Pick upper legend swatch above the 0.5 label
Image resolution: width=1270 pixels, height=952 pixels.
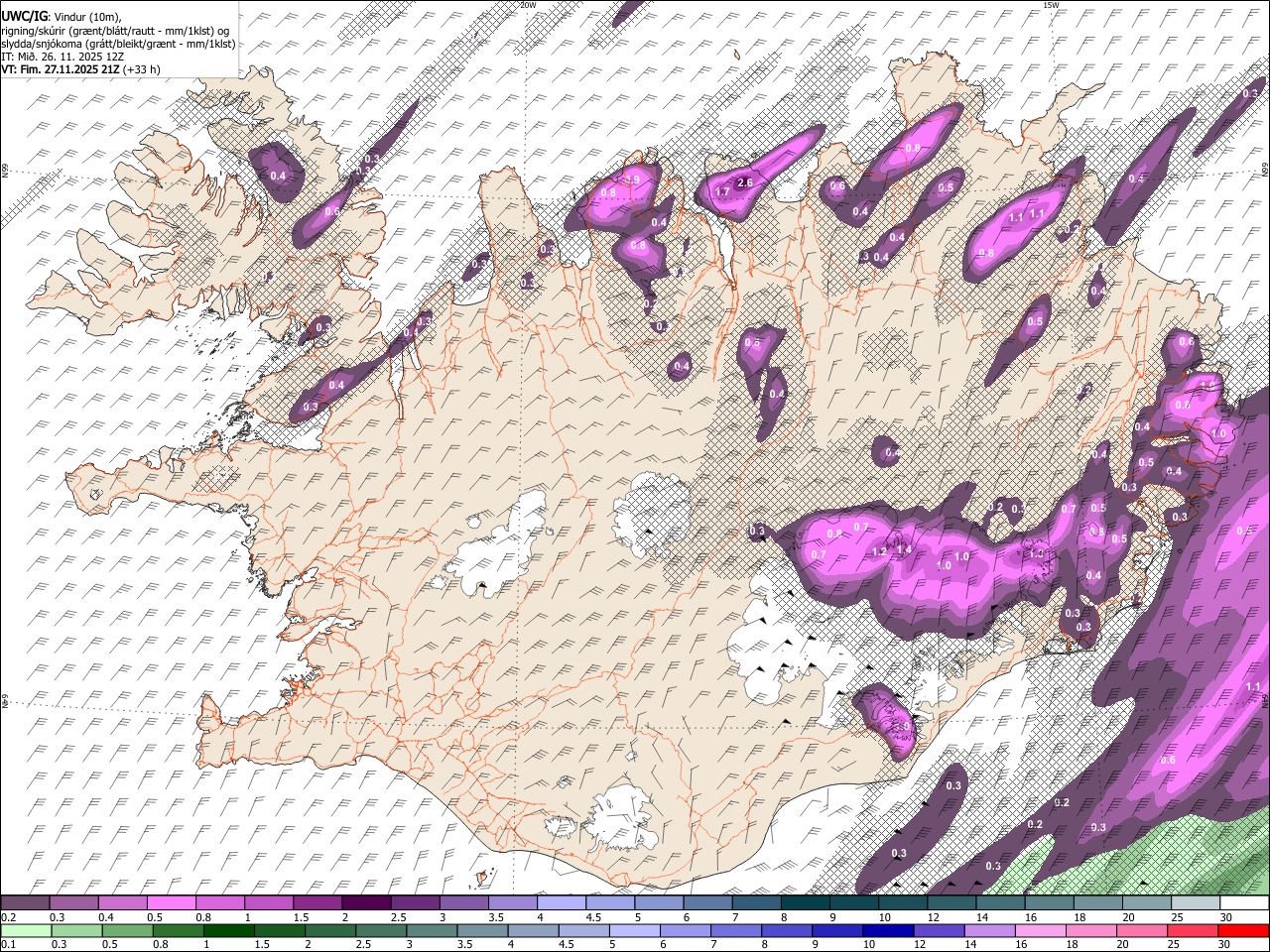pos(171,903)
